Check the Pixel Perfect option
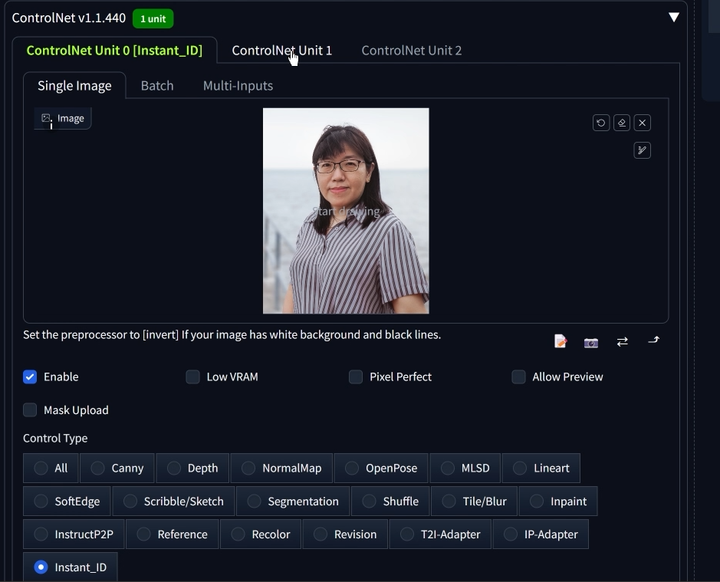 [x=356, y=377]
